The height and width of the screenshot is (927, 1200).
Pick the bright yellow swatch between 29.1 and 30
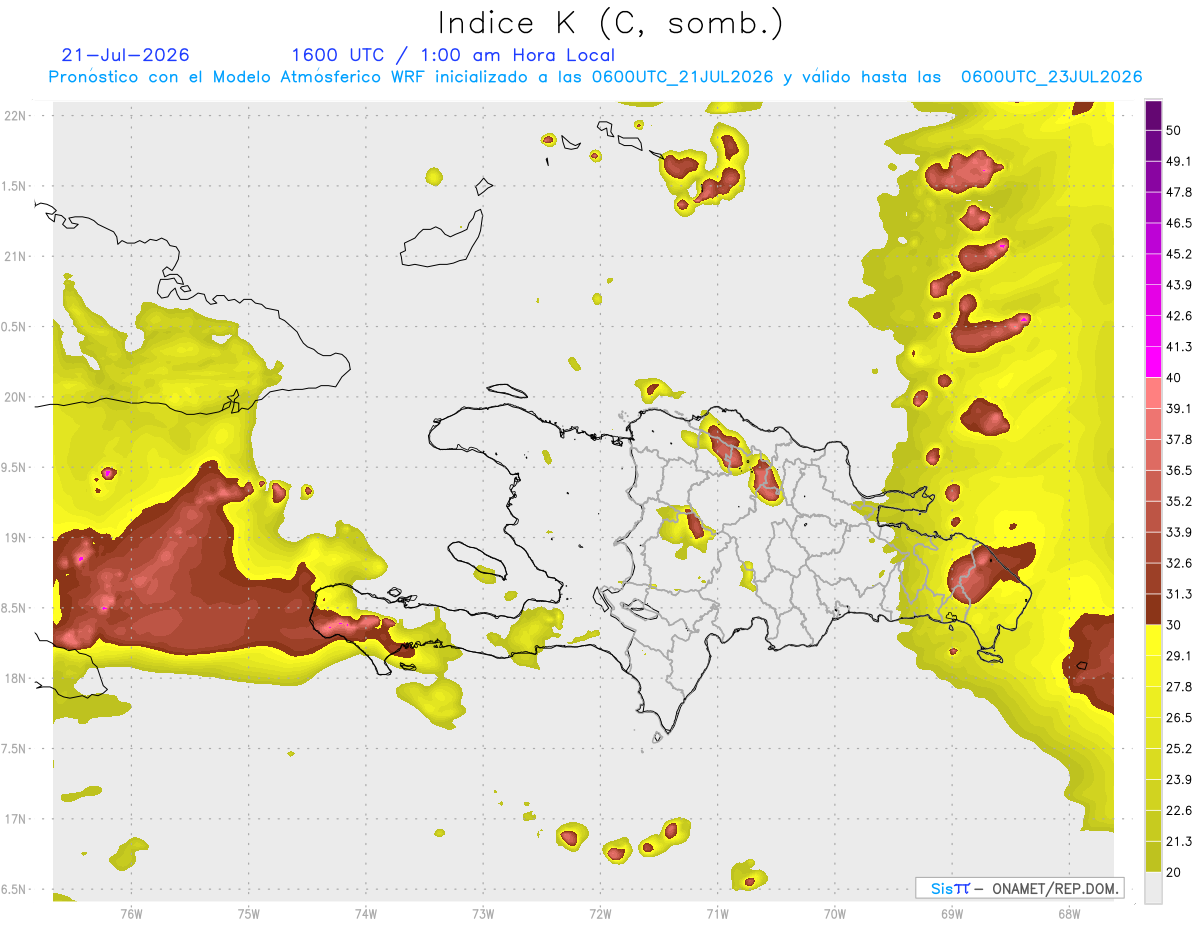tap(1153, 640)
